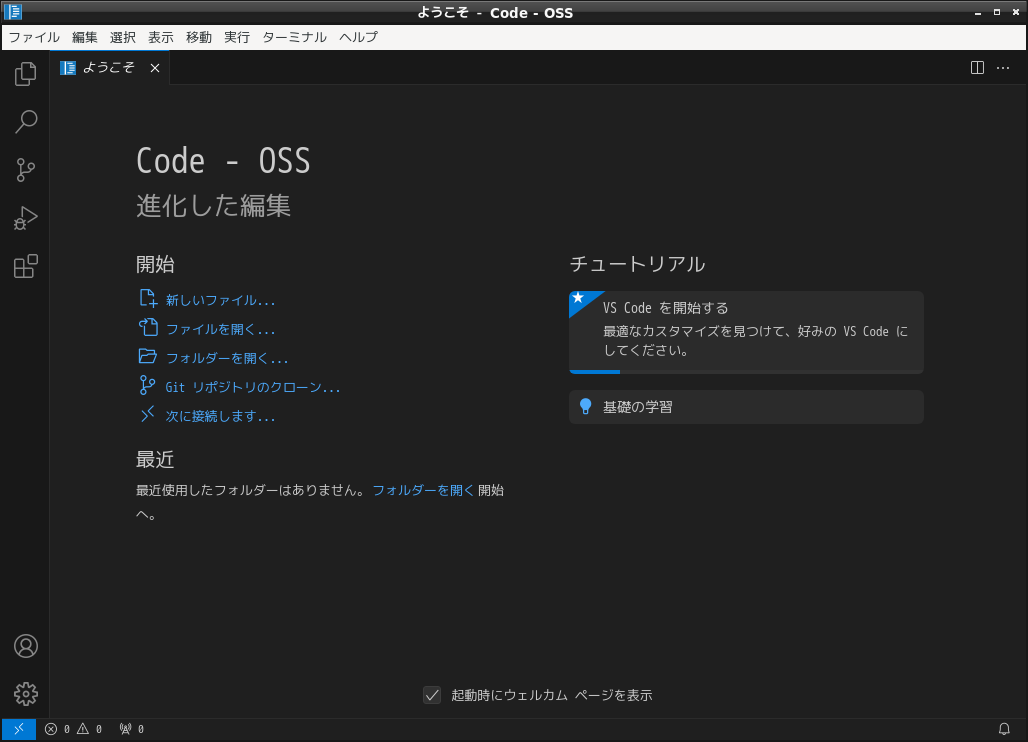Image resolution: width=1028 pixels, height=742 pixels.
Task: Open the 表示 menu
Action: 161,37
